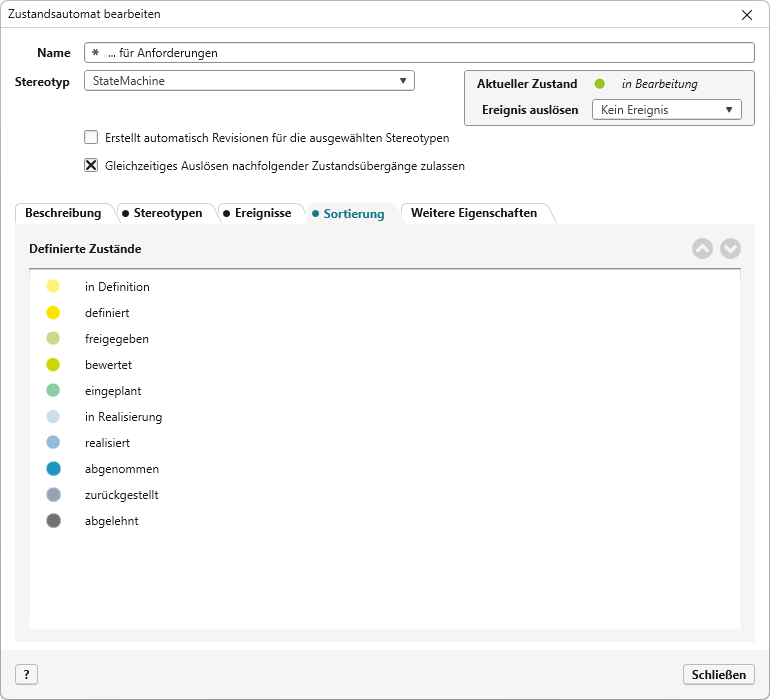This screenshot has height=700, width=770.
Task: Go to the Ereignisse tab
Action: (257, 213)
